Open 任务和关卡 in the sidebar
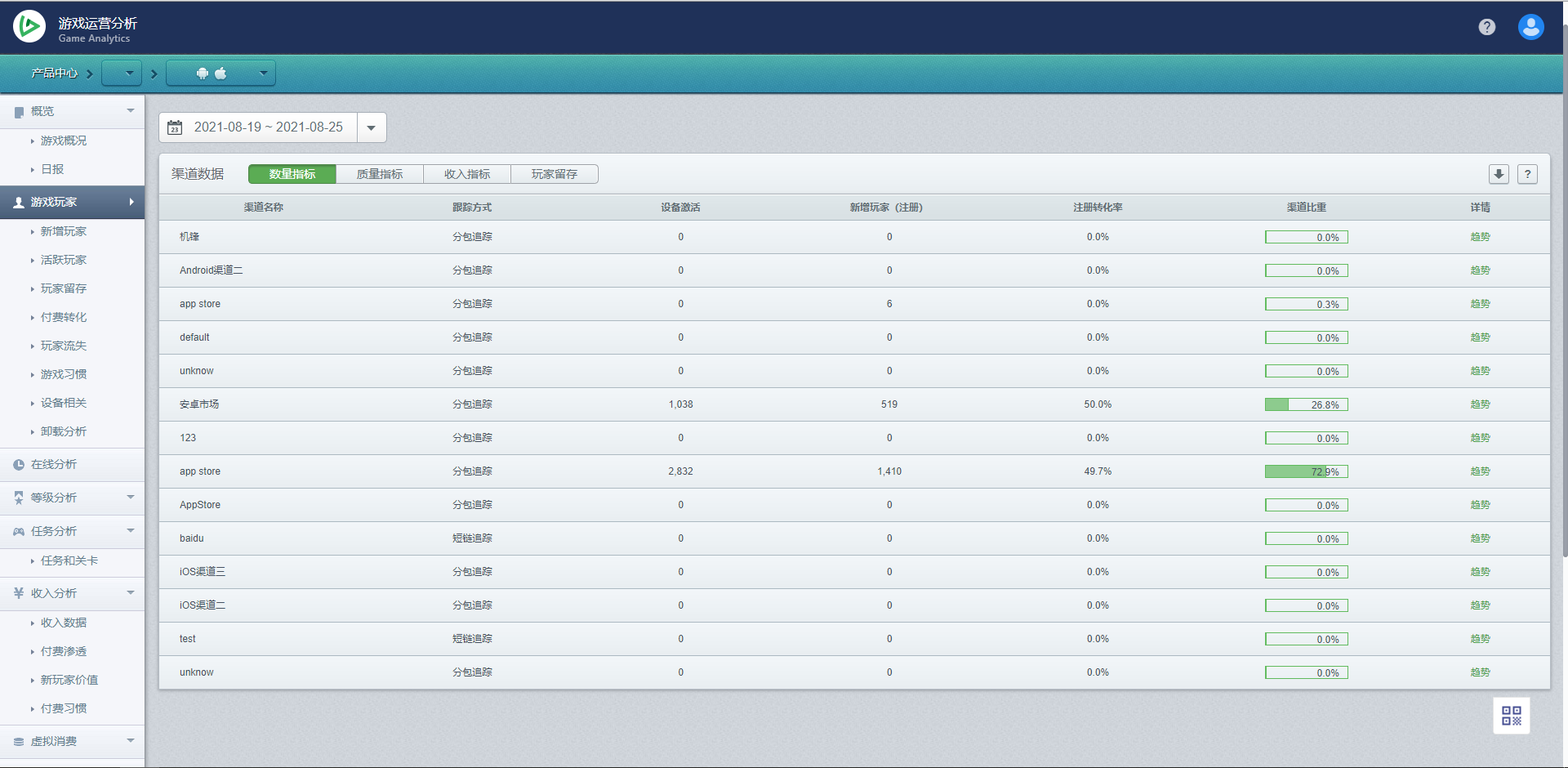 pyautogui.click(x=69, y=560)
